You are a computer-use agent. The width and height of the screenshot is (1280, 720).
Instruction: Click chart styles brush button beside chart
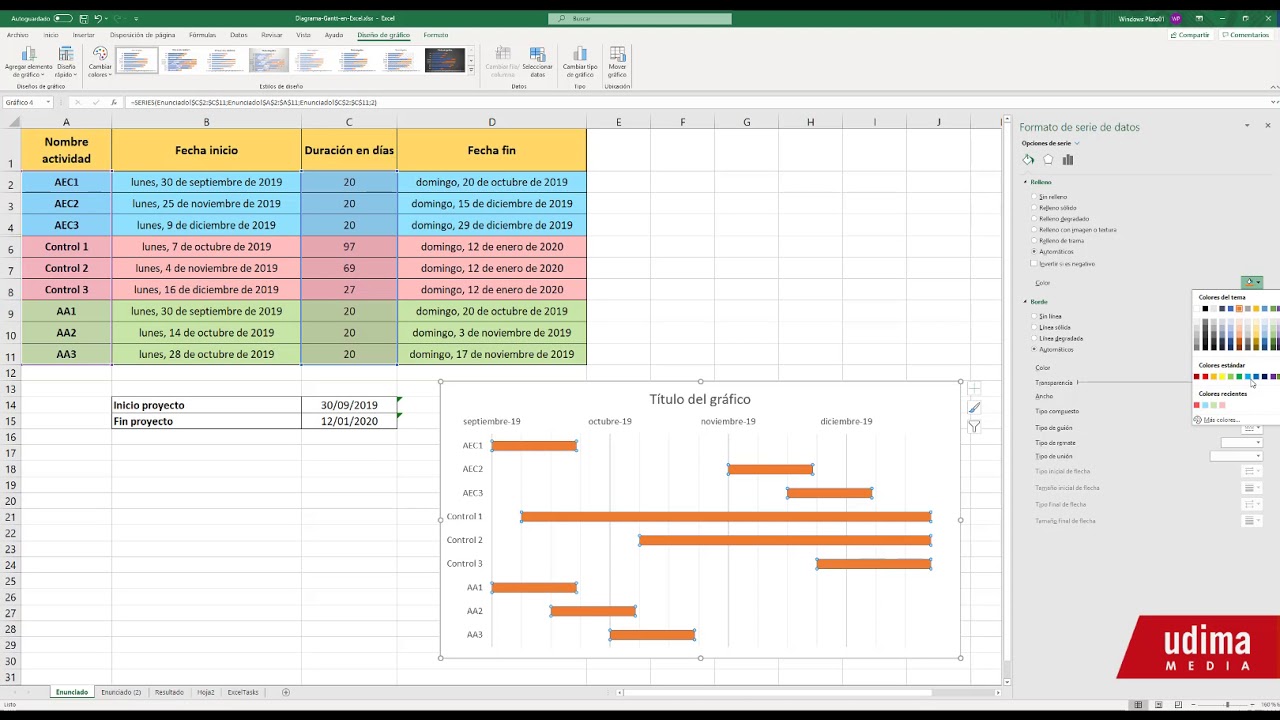click(974, 407)
